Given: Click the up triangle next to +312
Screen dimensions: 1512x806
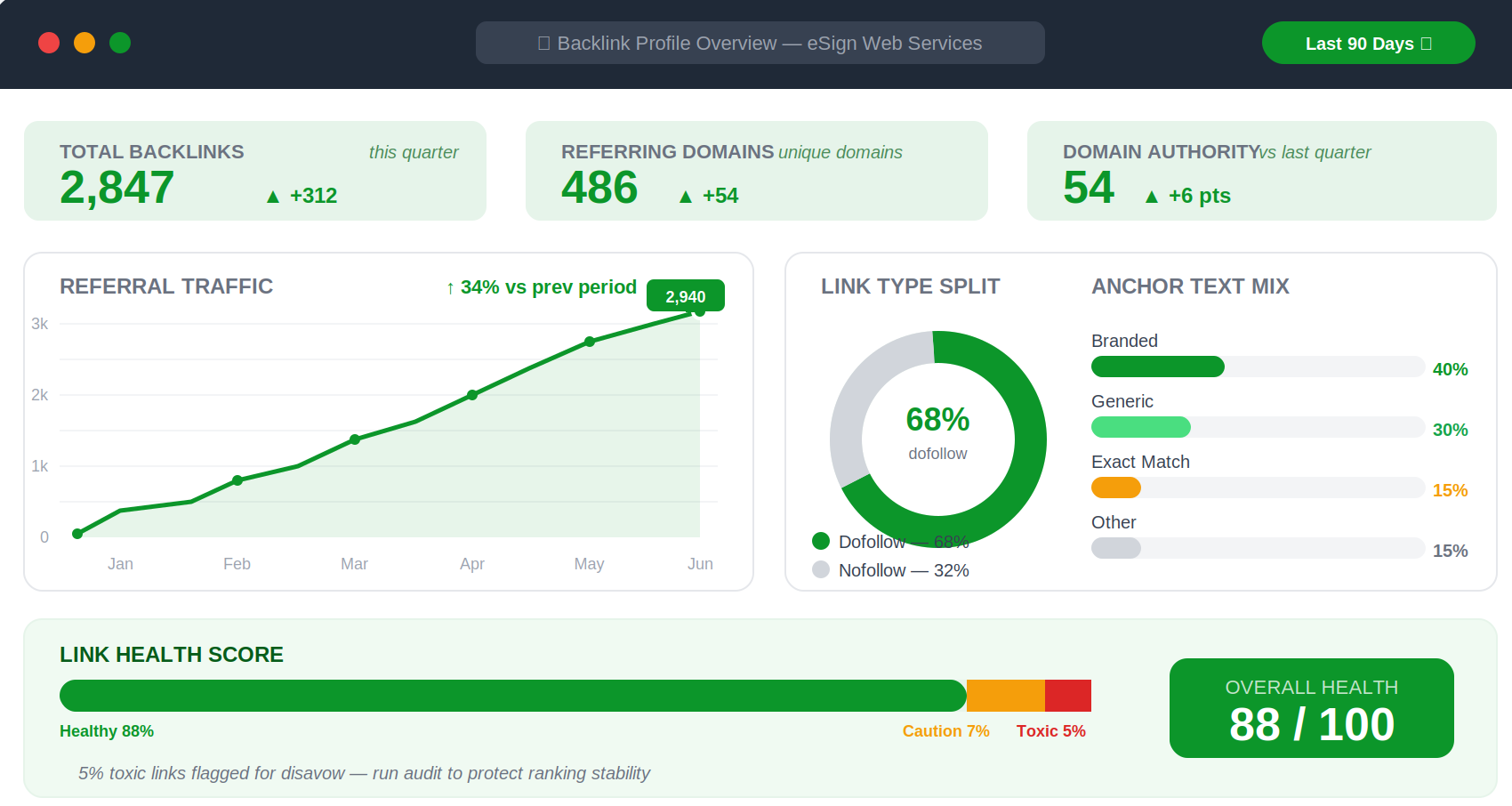Looking at the screenshot, I should point(273,197).
